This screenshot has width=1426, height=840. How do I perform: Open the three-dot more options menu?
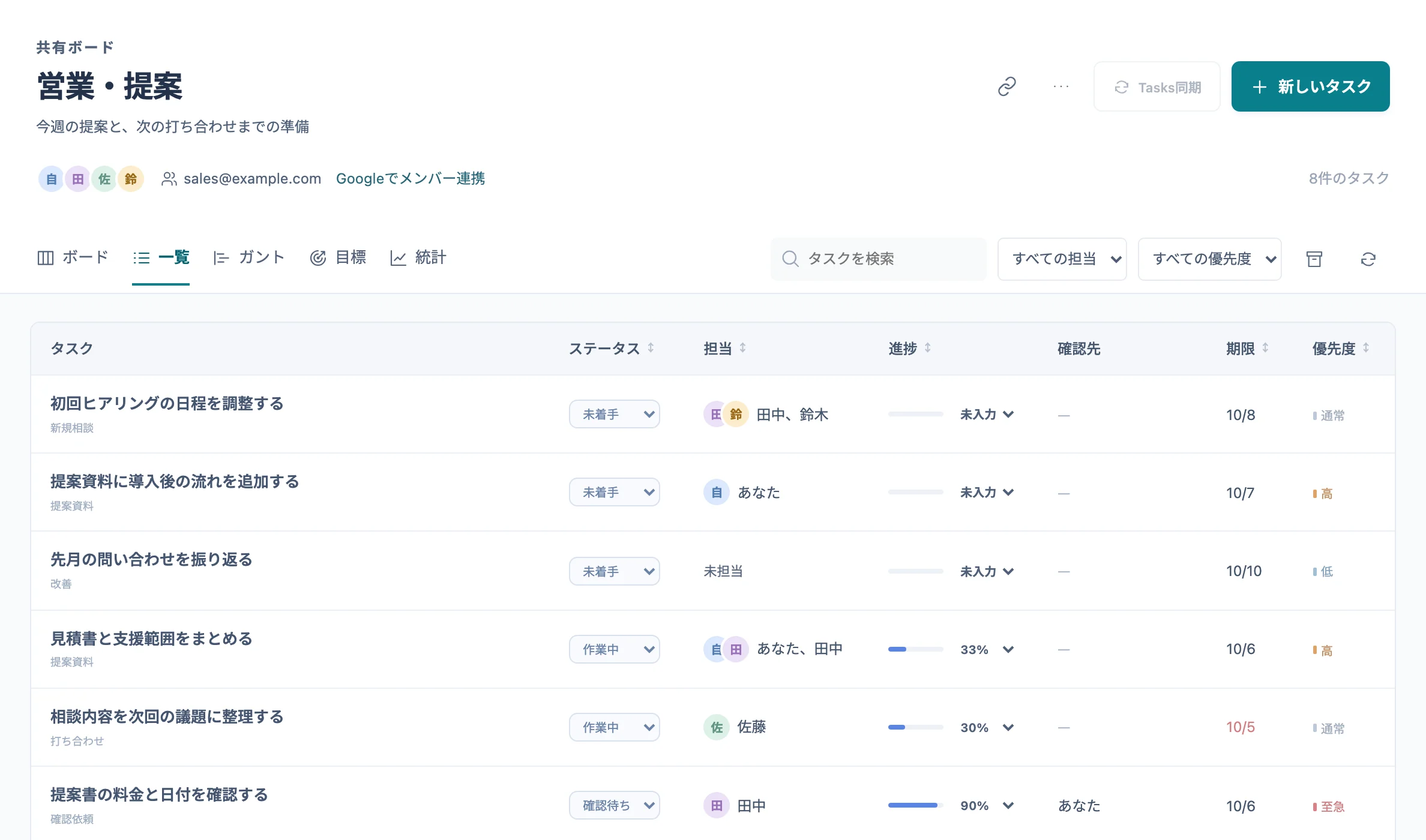1061,86
